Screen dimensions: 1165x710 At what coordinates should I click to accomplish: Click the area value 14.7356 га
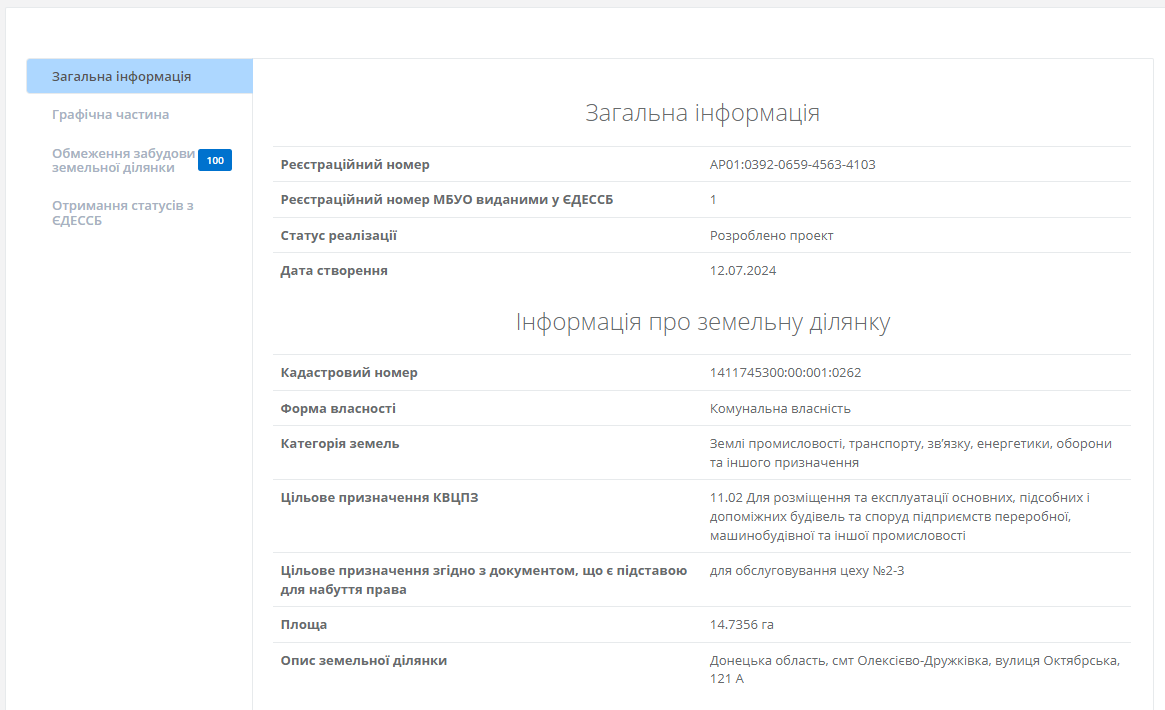pyautogui.click(x=741, y=625)
